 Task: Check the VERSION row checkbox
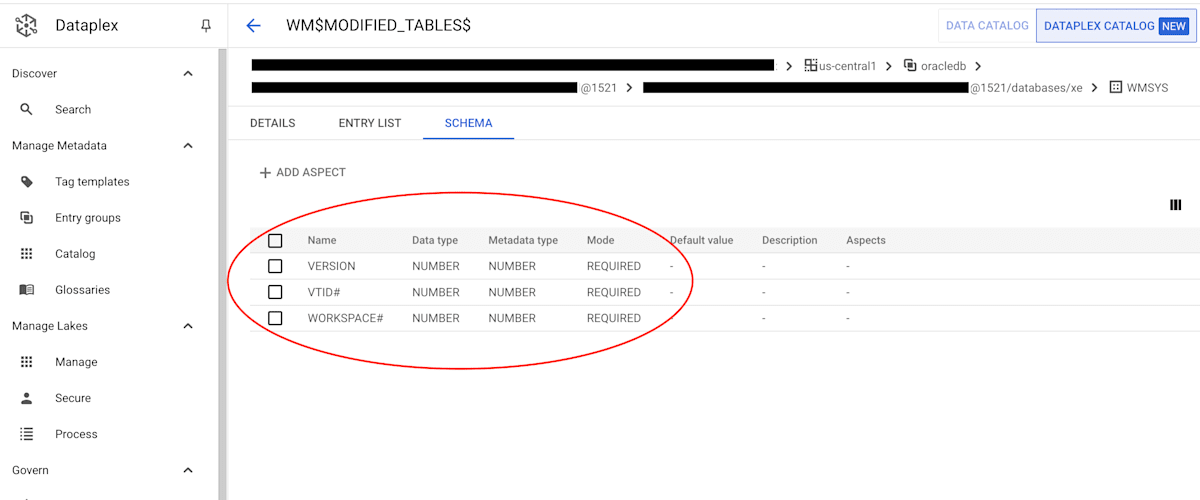(x=275, y=266)
